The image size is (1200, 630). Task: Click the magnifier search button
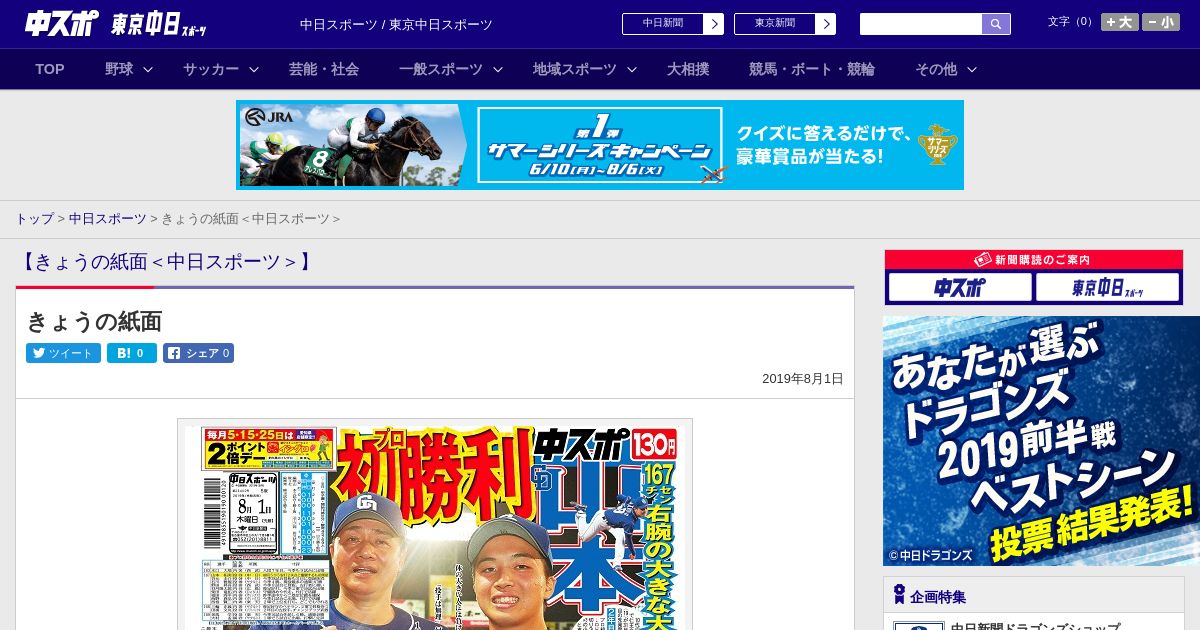pyautogui.click(x=996, y=24)
